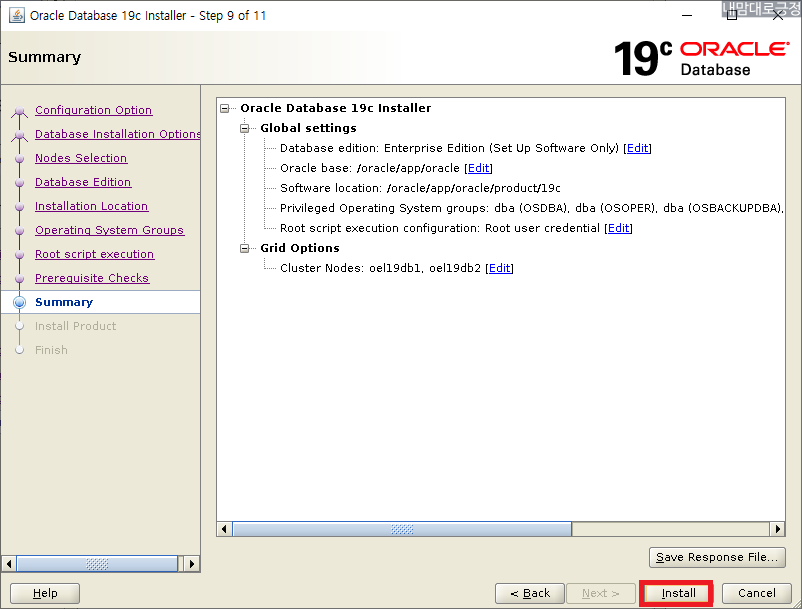
Task: Click the Database Installation Options step bullet icon
Action: [19, 134]
